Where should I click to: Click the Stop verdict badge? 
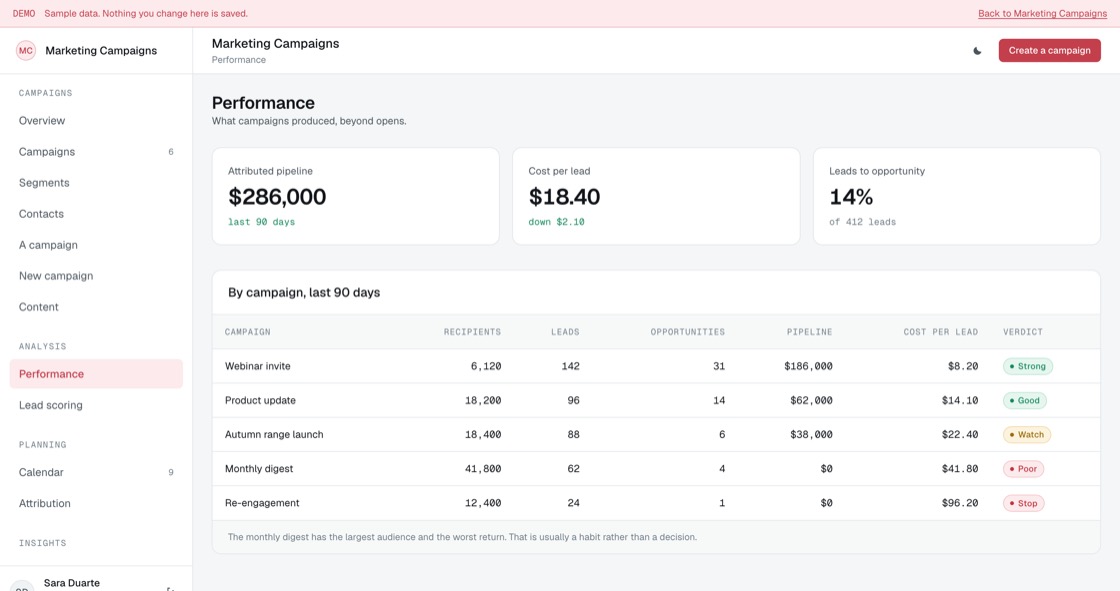(x=1024, y=503)
